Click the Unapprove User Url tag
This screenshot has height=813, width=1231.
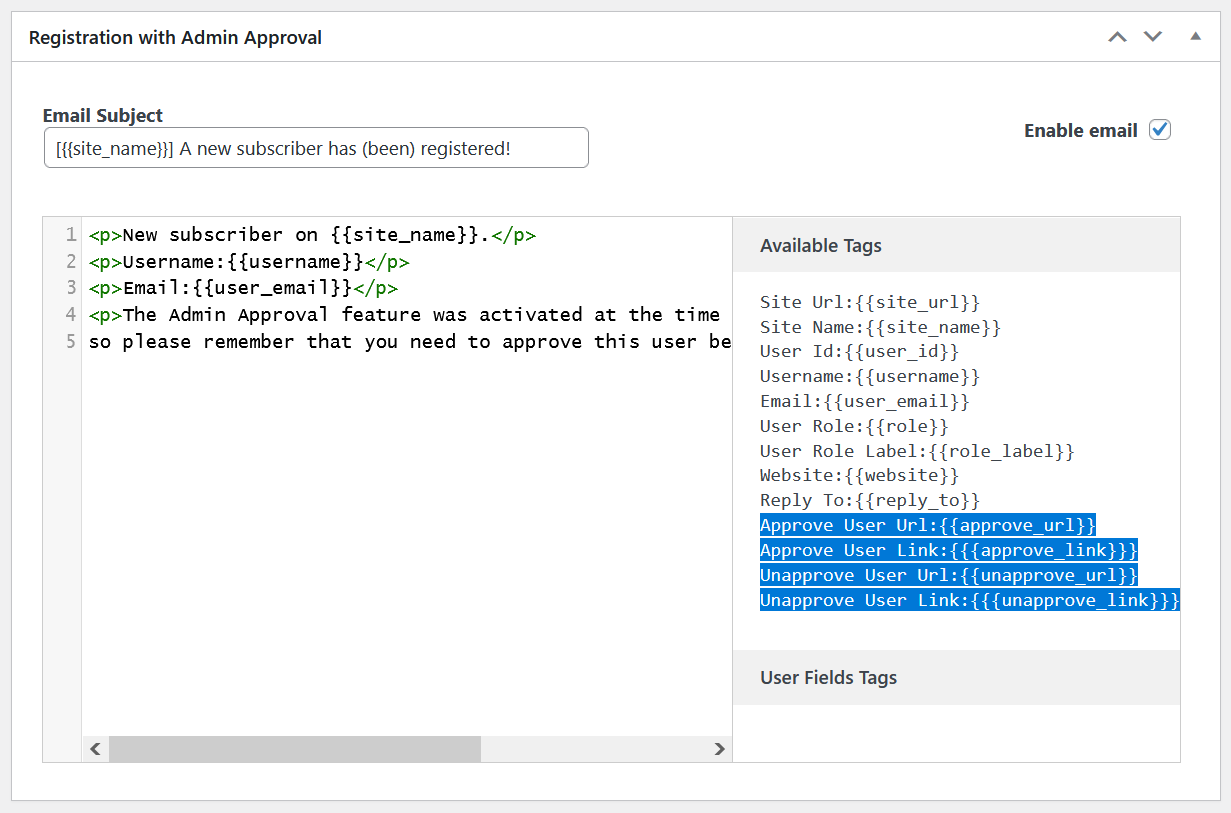(948, 576)
